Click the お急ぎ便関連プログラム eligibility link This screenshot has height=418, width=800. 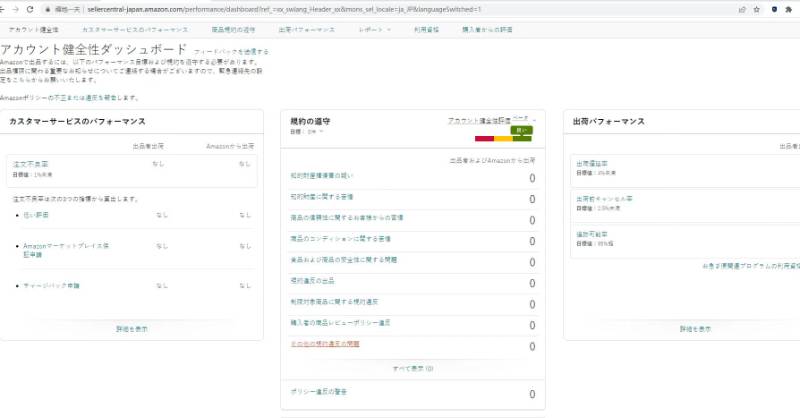751,266
